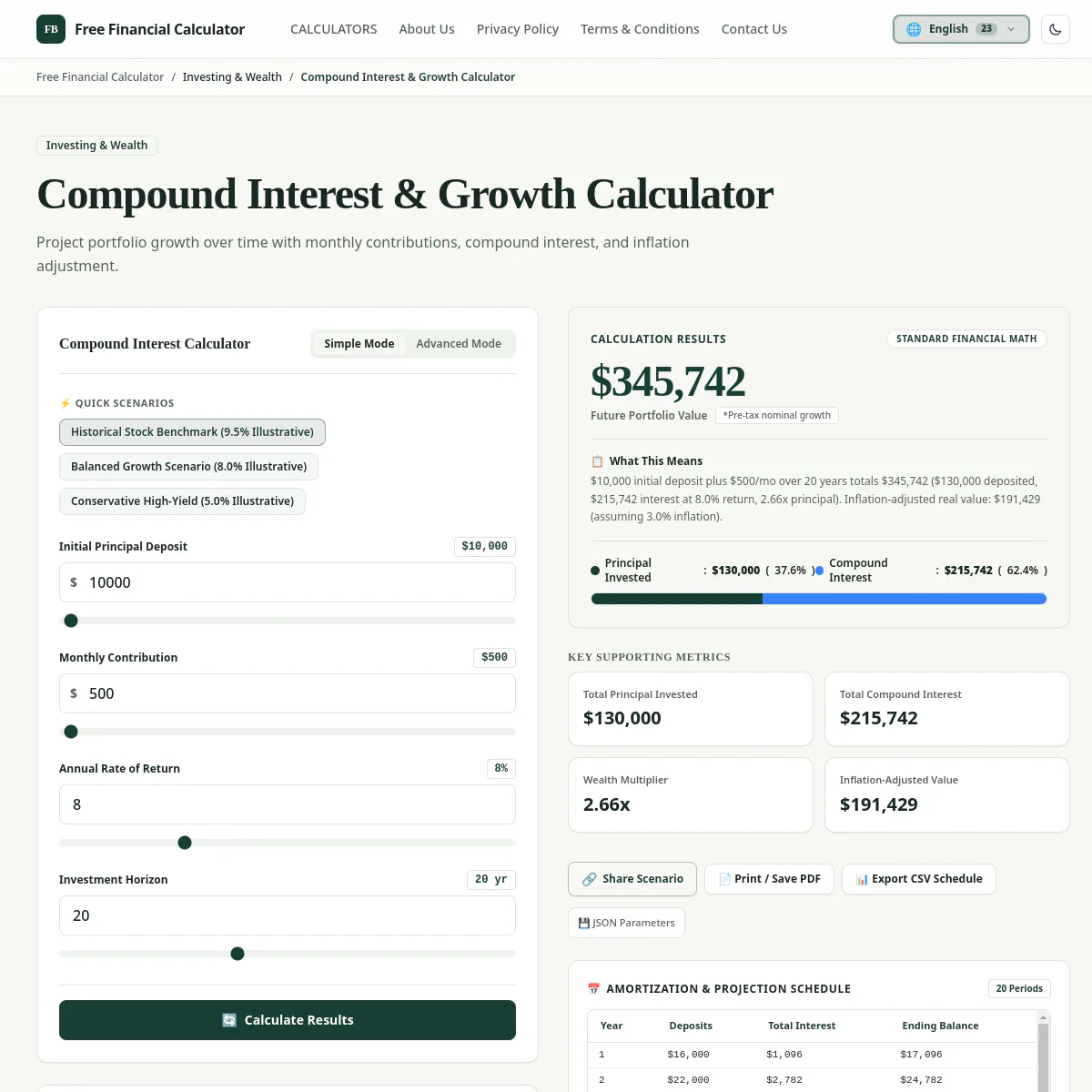Open Privacy Policy page
This screenshot has height=1092, width=1092.
(518, 29)
